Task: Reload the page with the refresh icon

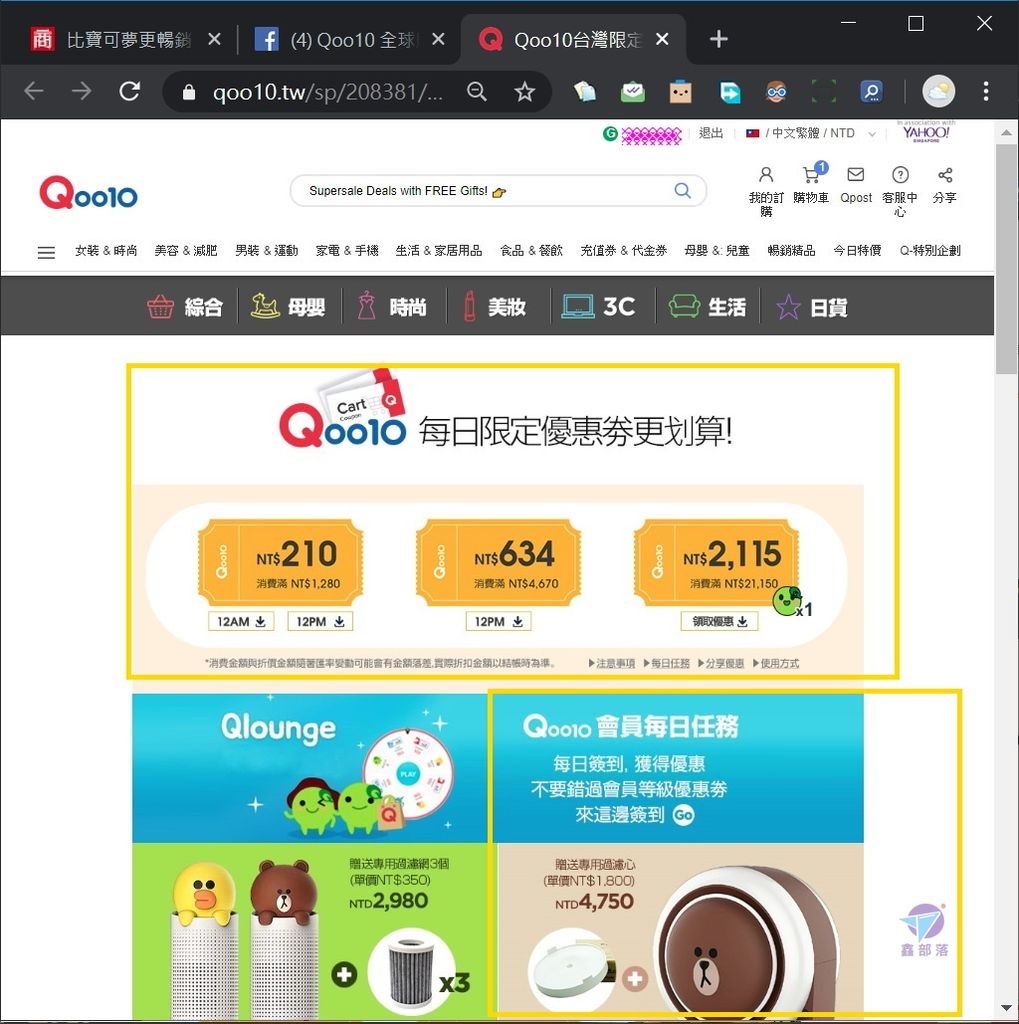Action: (x=129, y=91)
